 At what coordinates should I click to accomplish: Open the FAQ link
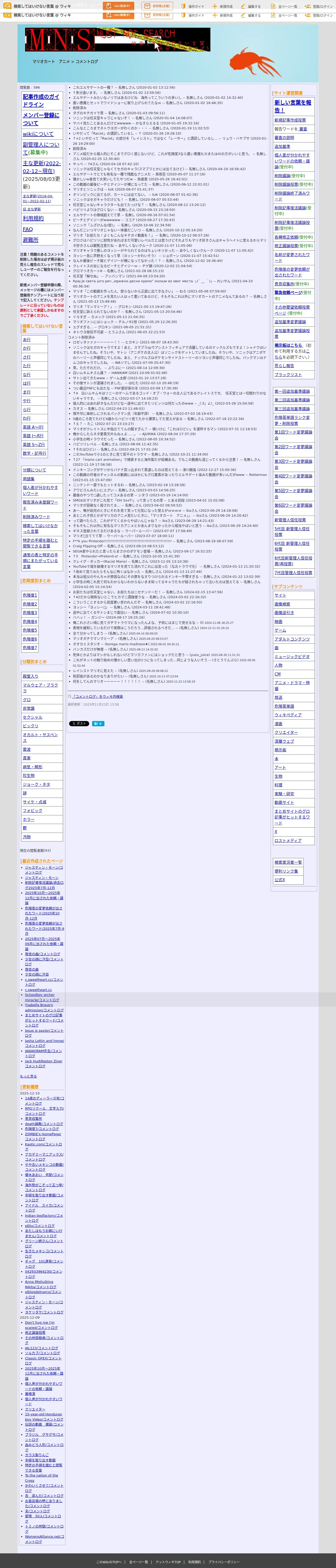point(27,229)
